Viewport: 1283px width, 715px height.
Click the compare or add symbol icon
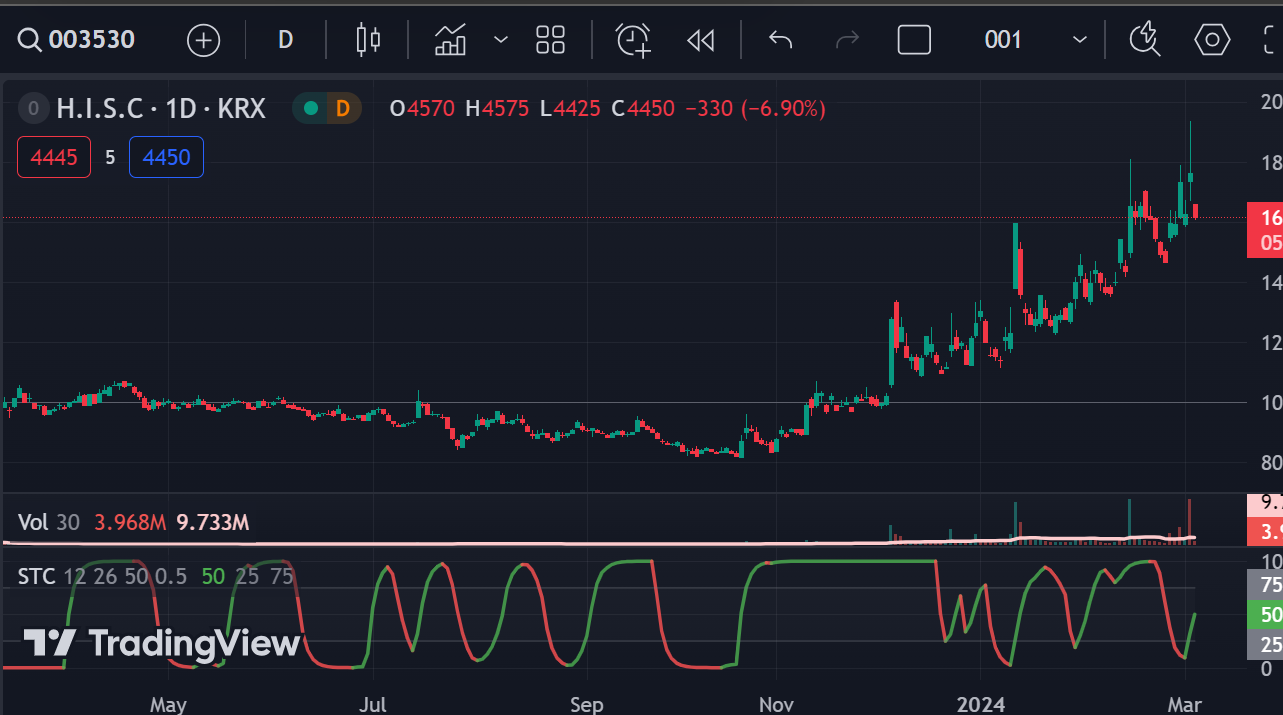tap(204, 40)
